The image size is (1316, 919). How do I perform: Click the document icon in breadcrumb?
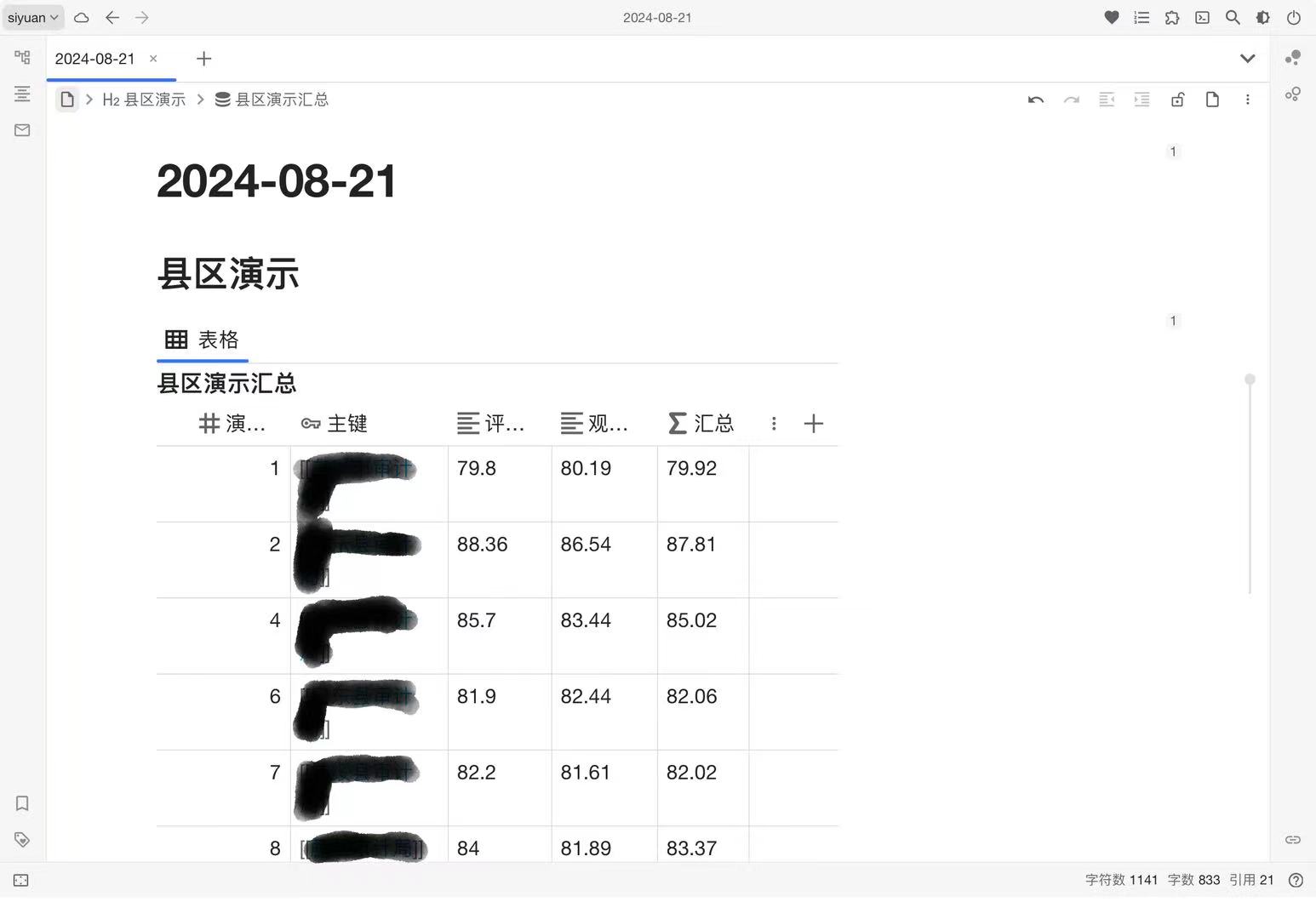click(67, 100)
